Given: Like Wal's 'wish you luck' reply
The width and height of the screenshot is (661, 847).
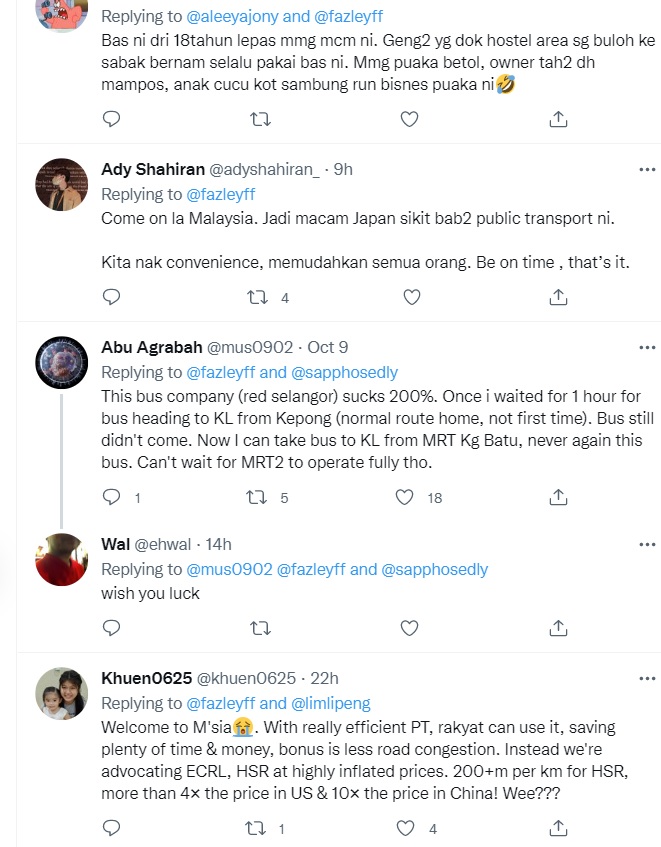Looking at the screenshot, I should (x=408, y=628).
